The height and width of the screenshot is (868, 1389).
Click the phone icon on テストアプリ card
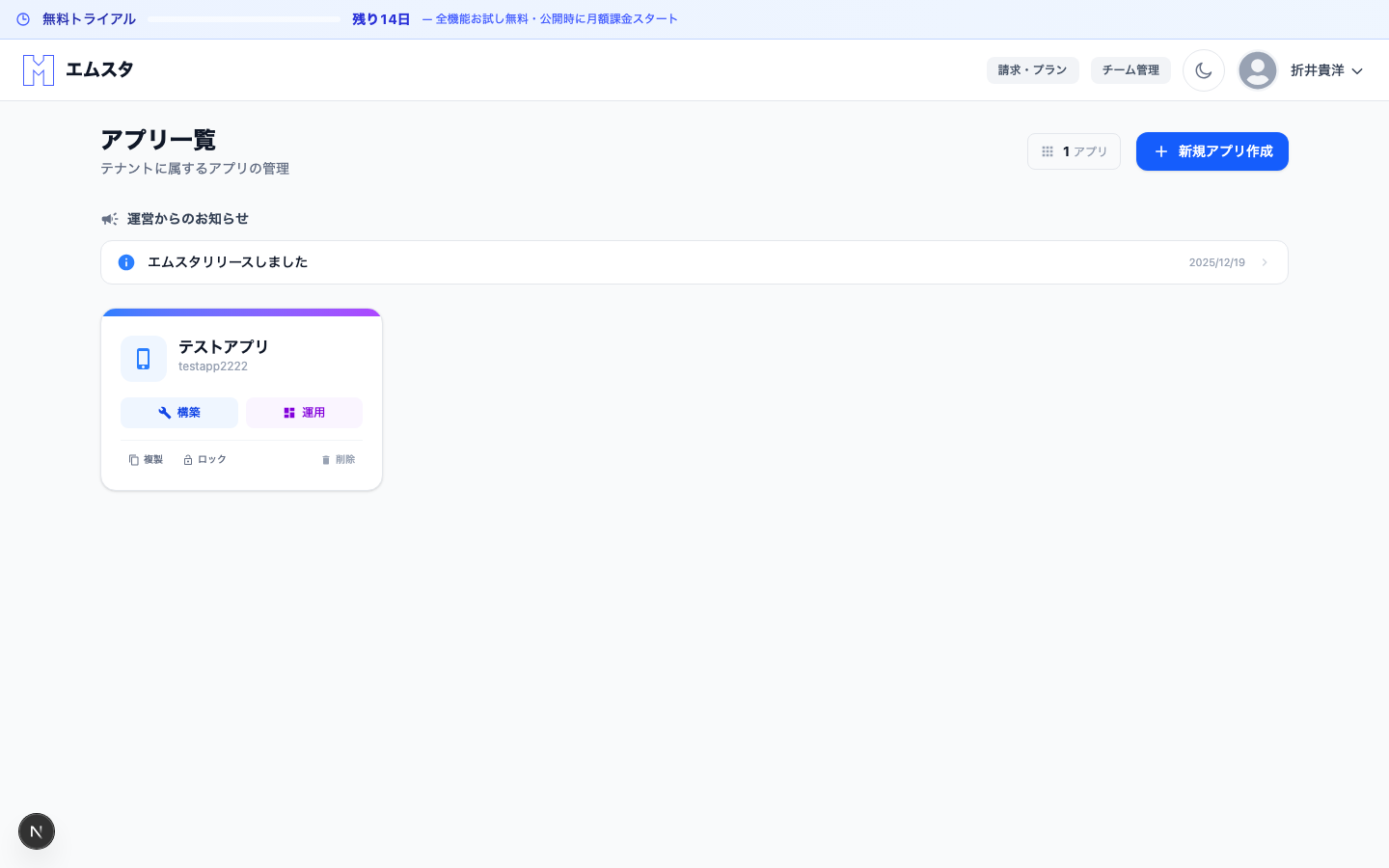144,359
